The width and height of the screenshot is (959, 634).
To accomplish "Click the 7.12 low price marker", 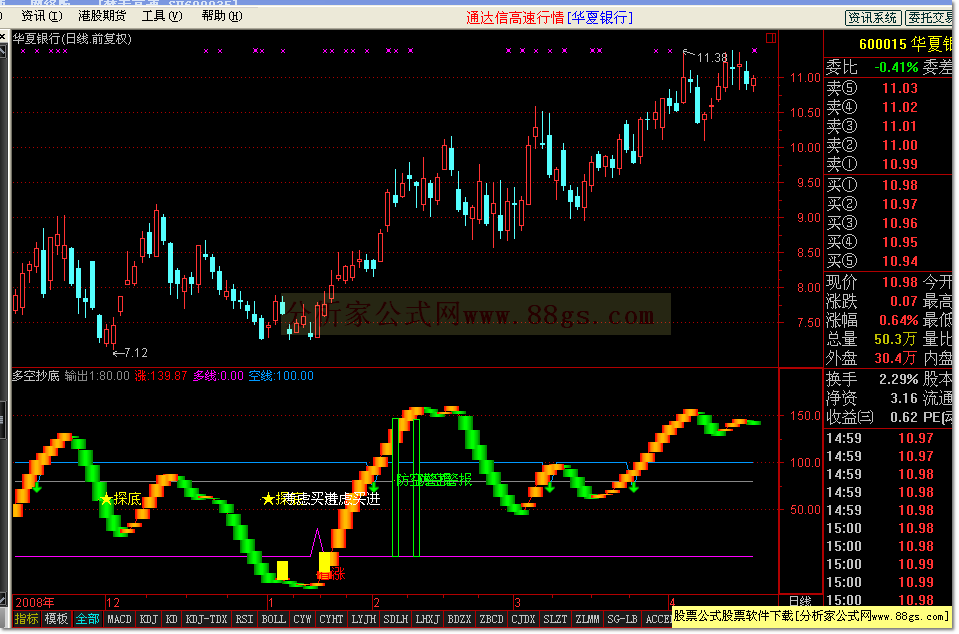I will [135, 353].
